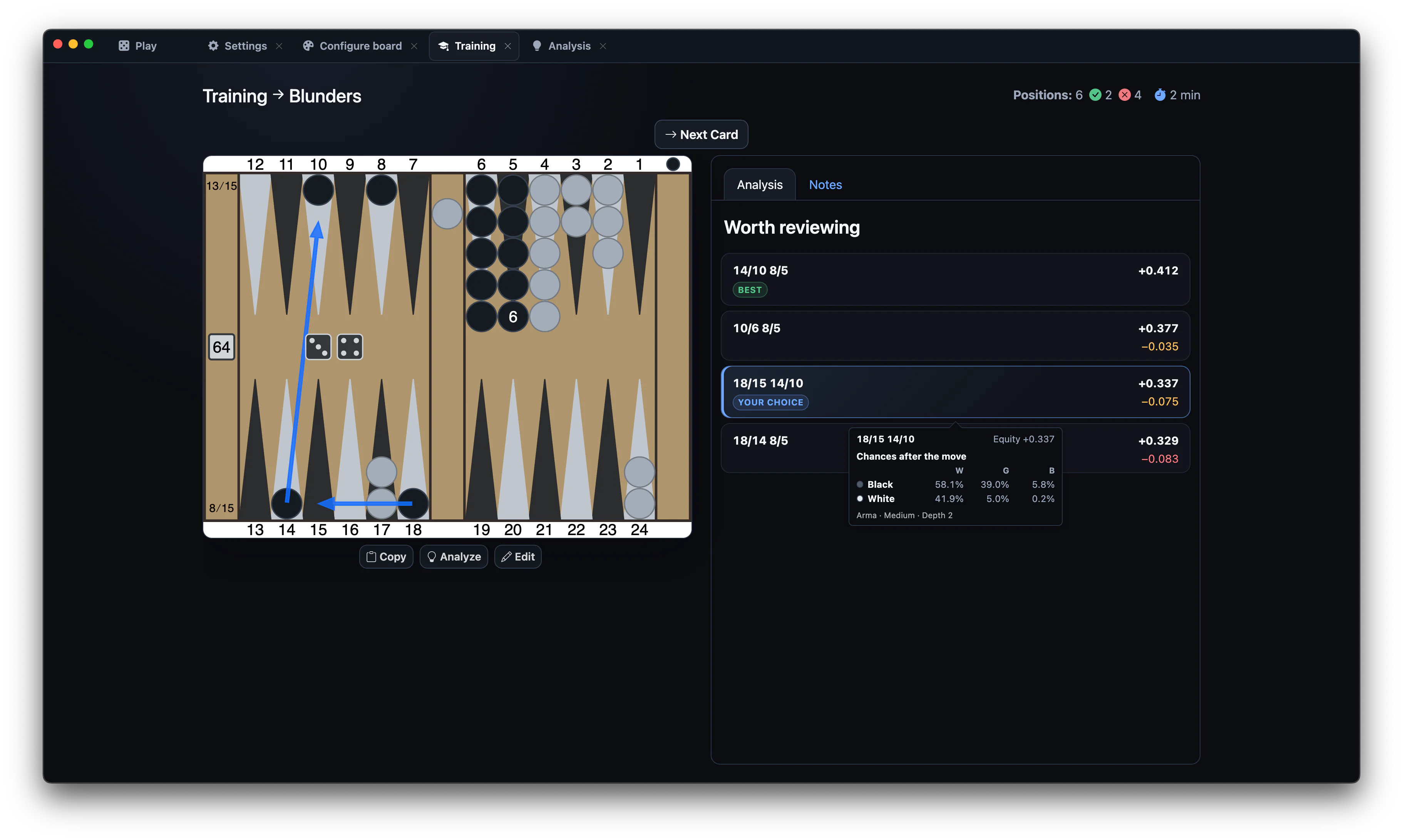Click the BEST badge
This screenshot has width=1403, height=840.
click(x=750, y=290)
